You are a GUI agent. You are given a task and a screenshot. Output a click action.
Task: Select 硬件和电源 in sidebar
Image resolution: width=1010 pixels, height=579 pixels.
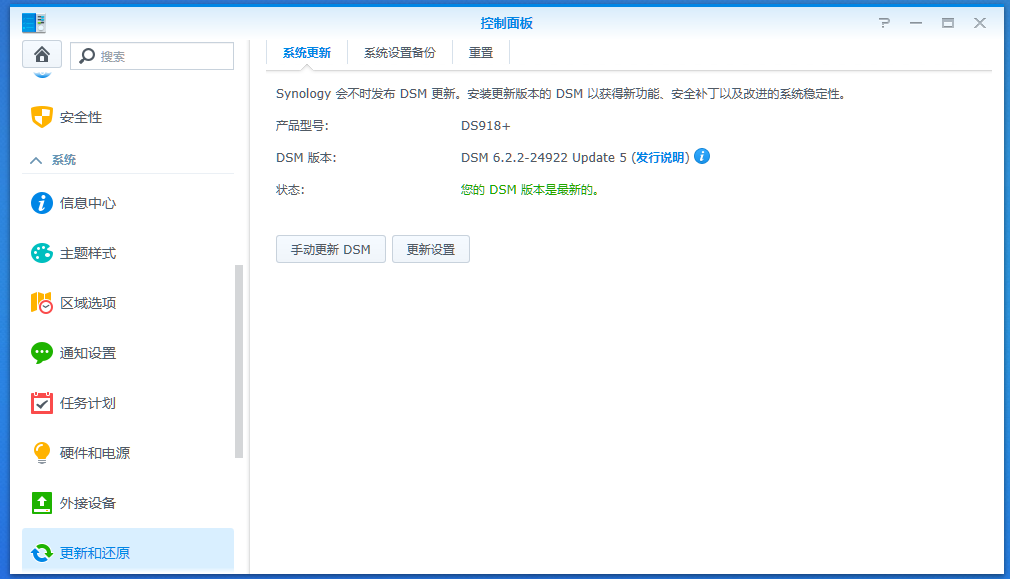128,453
